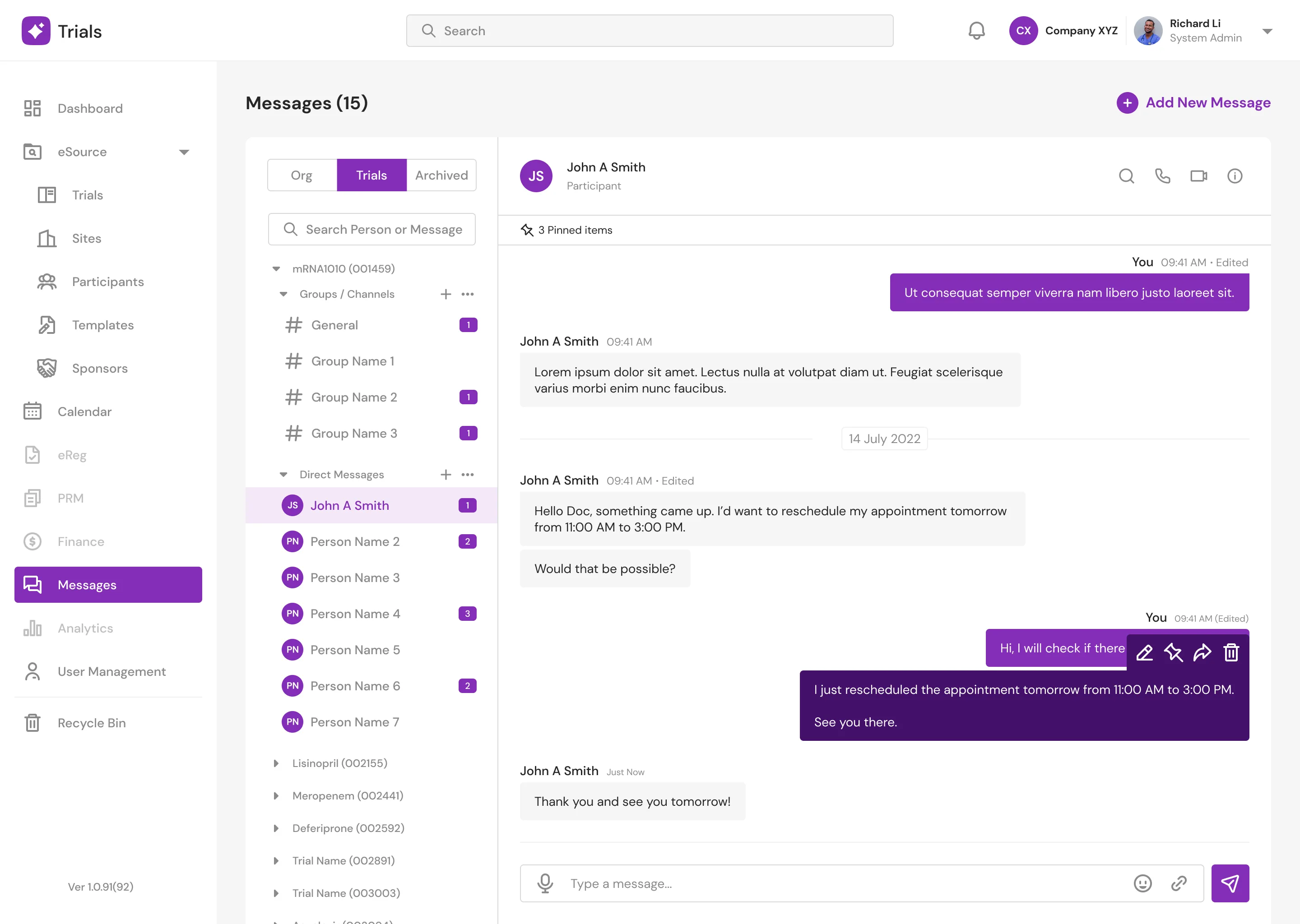Switch to the Org tab
Viewport: 1300px width, 924px height.
click(x=302, y=175)
